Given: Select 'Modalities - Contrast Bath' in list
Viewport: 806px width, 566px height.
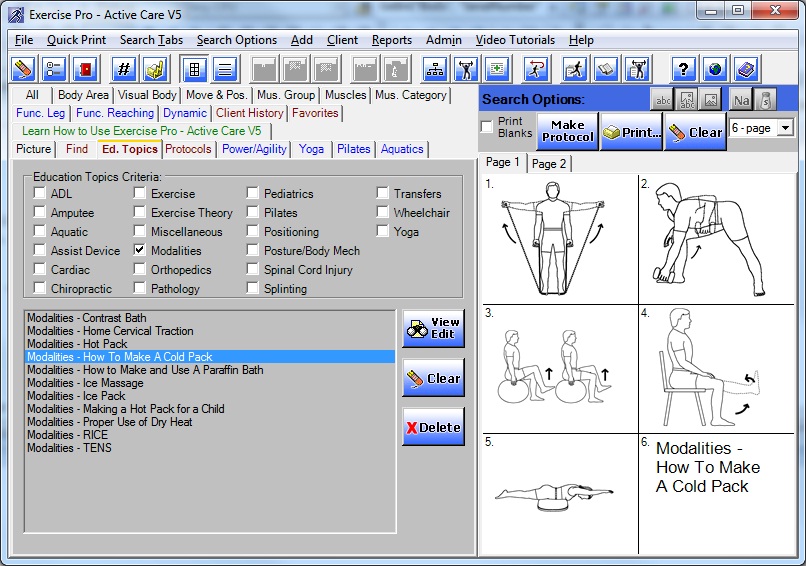Looking at the screenshot, I should pos(210,318).
